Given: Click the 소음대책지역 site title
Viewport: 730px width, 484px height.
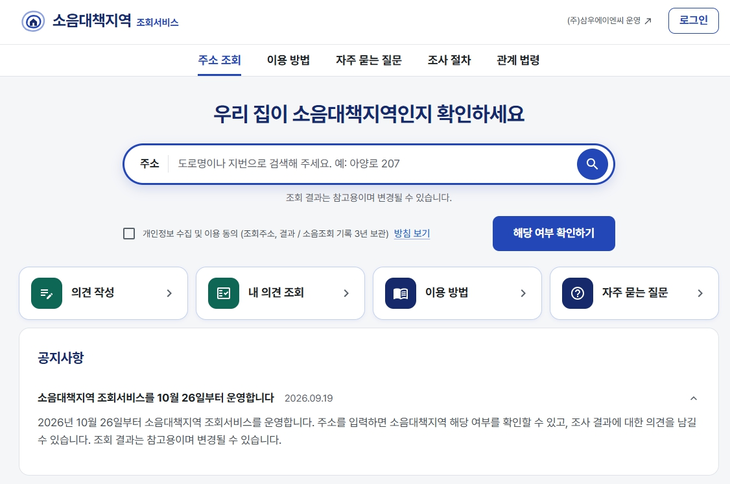Looking at the screenshot, I should point(92,20).
